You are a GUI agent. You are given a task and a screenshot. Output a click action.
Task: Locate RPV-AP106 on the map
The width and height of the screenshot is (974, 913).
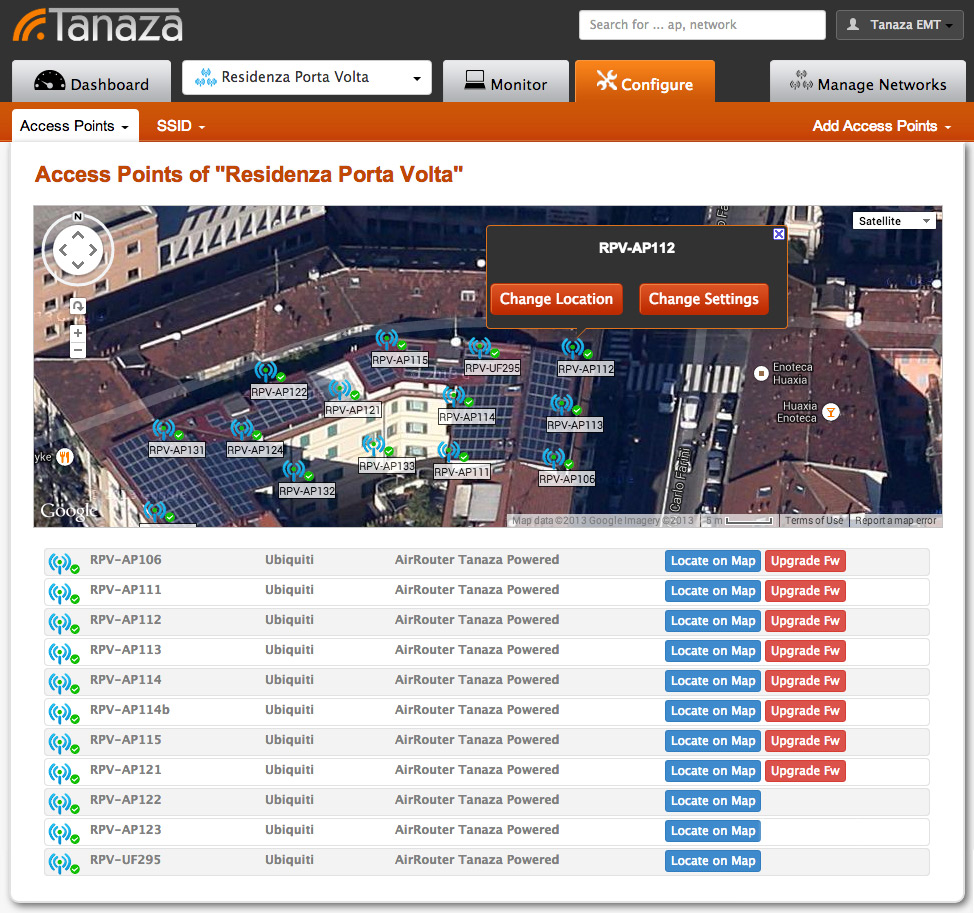713,561
